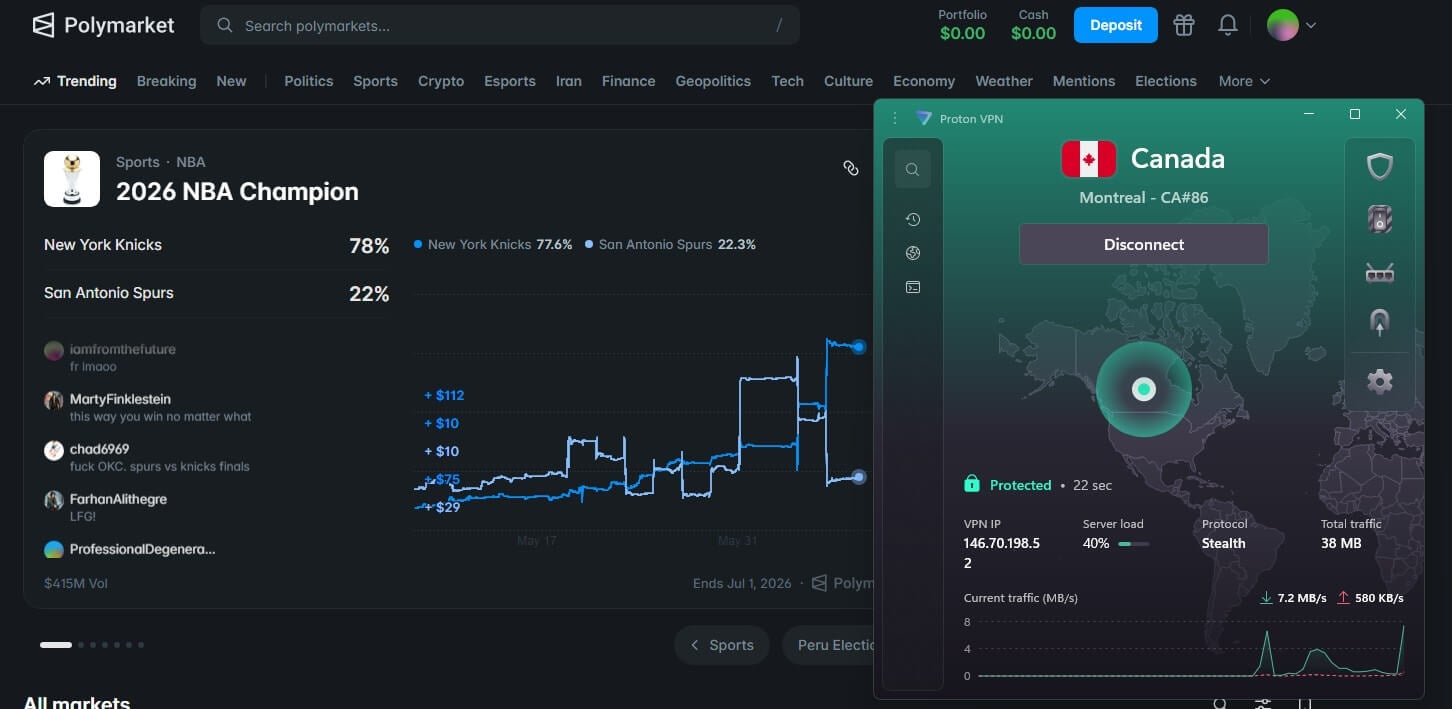The height and width of the screenshot is (709, 1452).
Task: Go to the Peru Election slide button
Action: click(830, 645)
